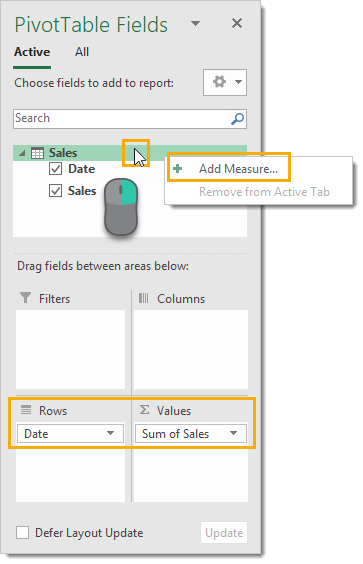Click the Sales table icon

coord(37,153)
